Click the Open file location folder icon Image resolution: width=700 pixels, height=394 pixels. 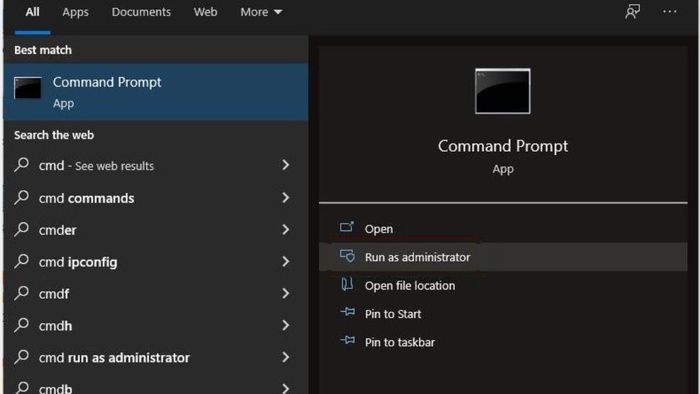(347, 284)
